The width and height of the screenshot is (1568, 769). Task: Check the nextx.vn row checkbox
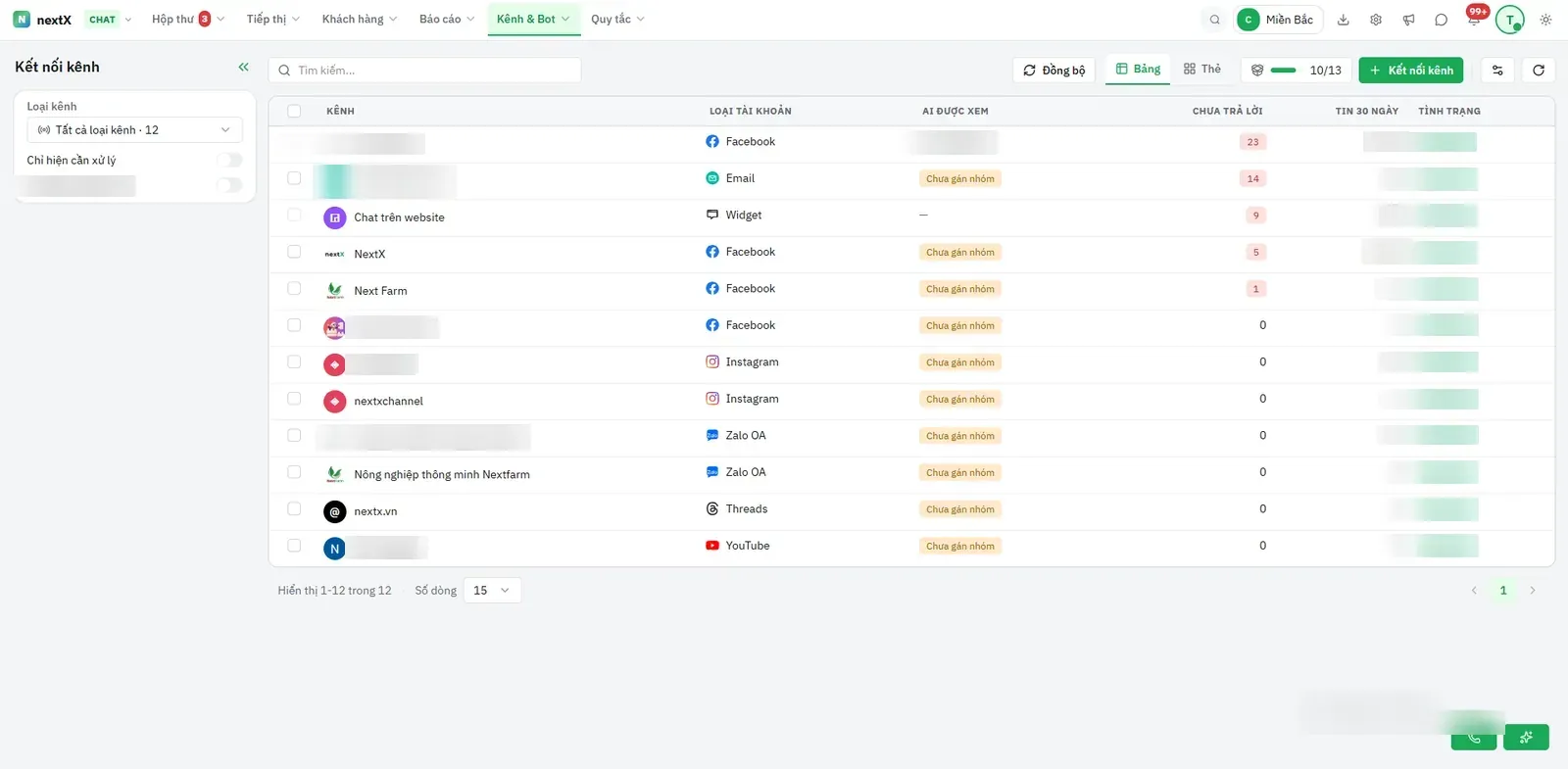click(x=294, y=508)
